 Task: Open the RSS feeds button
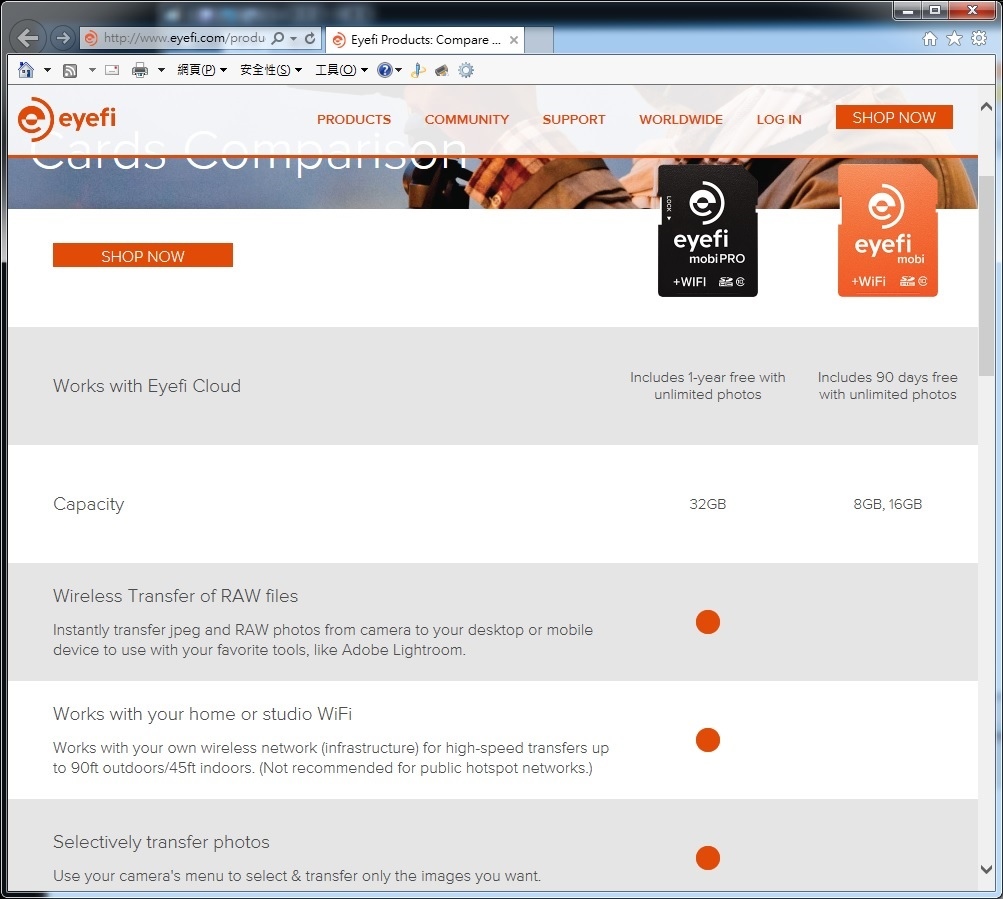point(70,70)
